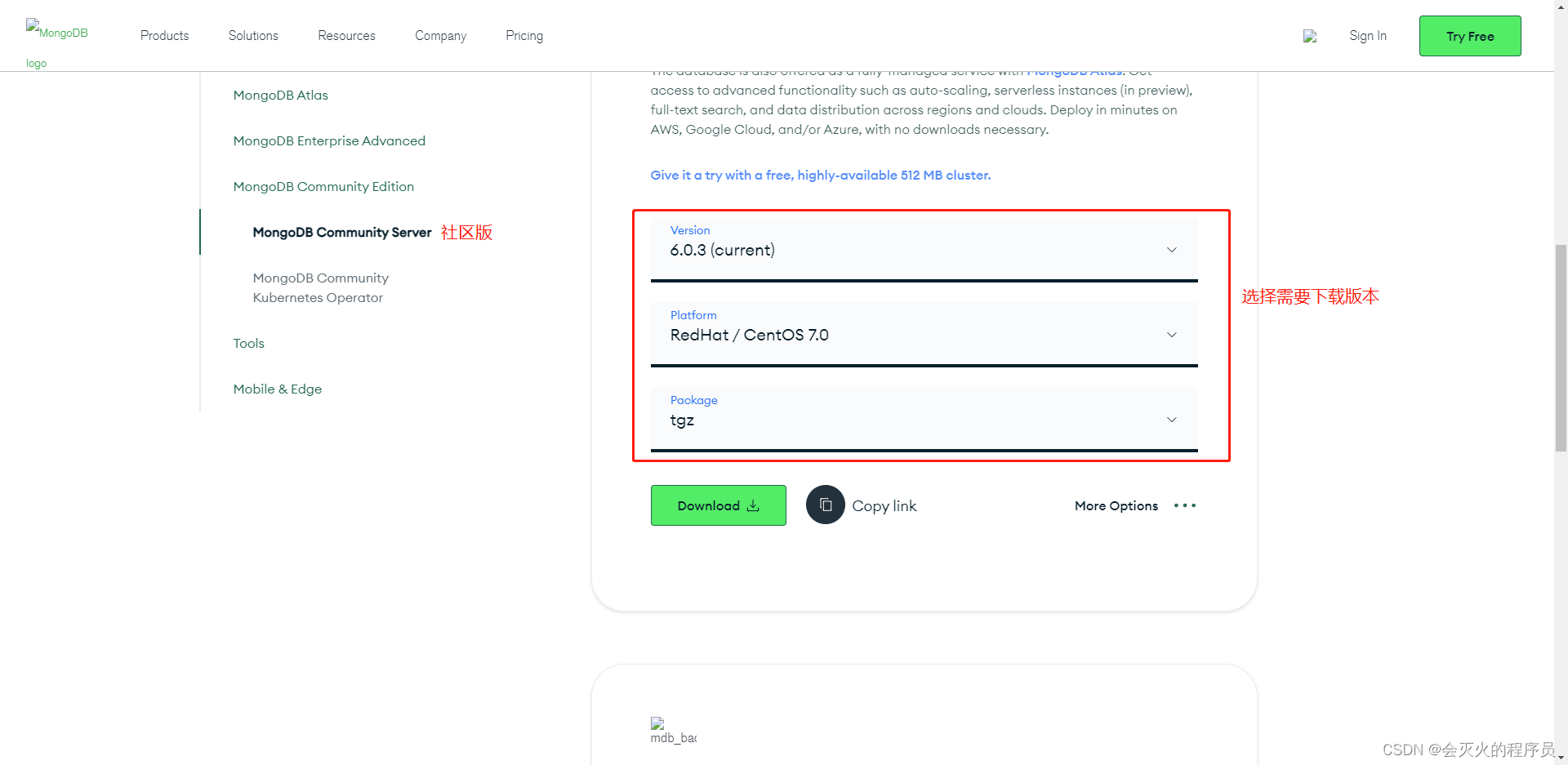Click the chevron arrow in Package field
Viewport: 1568px width, 765px height.
click(1171, 420)
